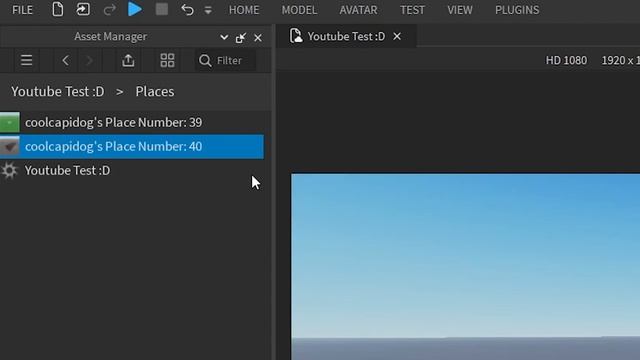Click the Places breadcrumb
The height and width of the screenshot is (360, 640).
(x=155, y=91)
